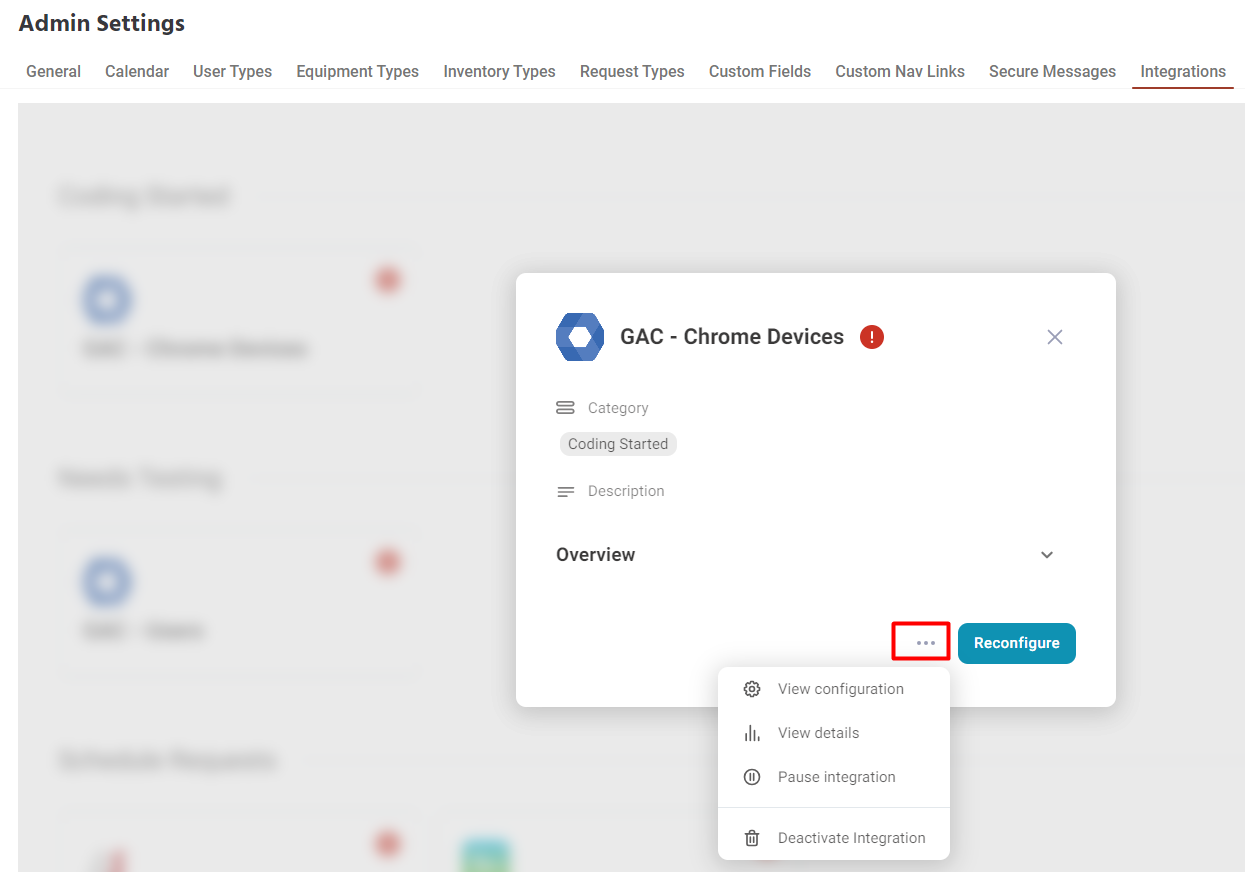
Task: Click the Reconfigure button
Action: pos(1017,643)
